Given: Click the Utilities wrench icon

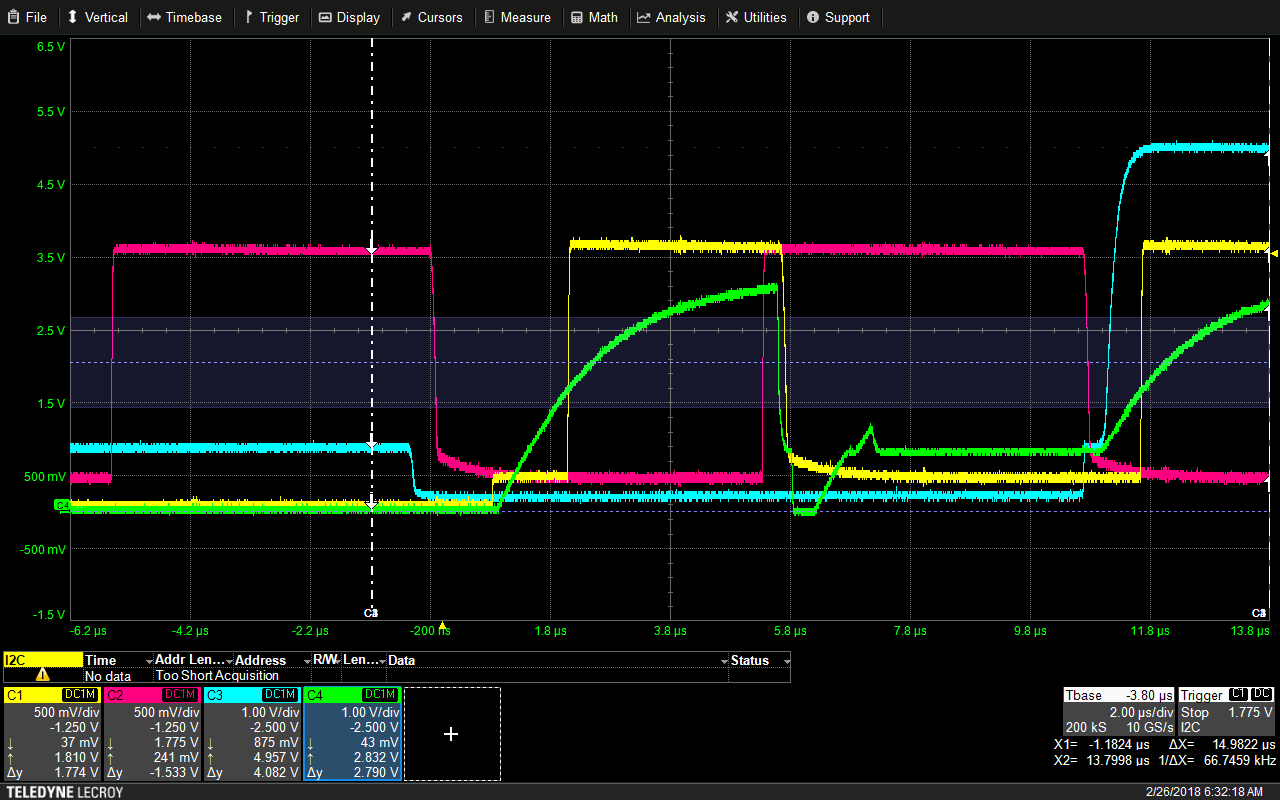Looking at the screenshot, I should click(732, 17).
